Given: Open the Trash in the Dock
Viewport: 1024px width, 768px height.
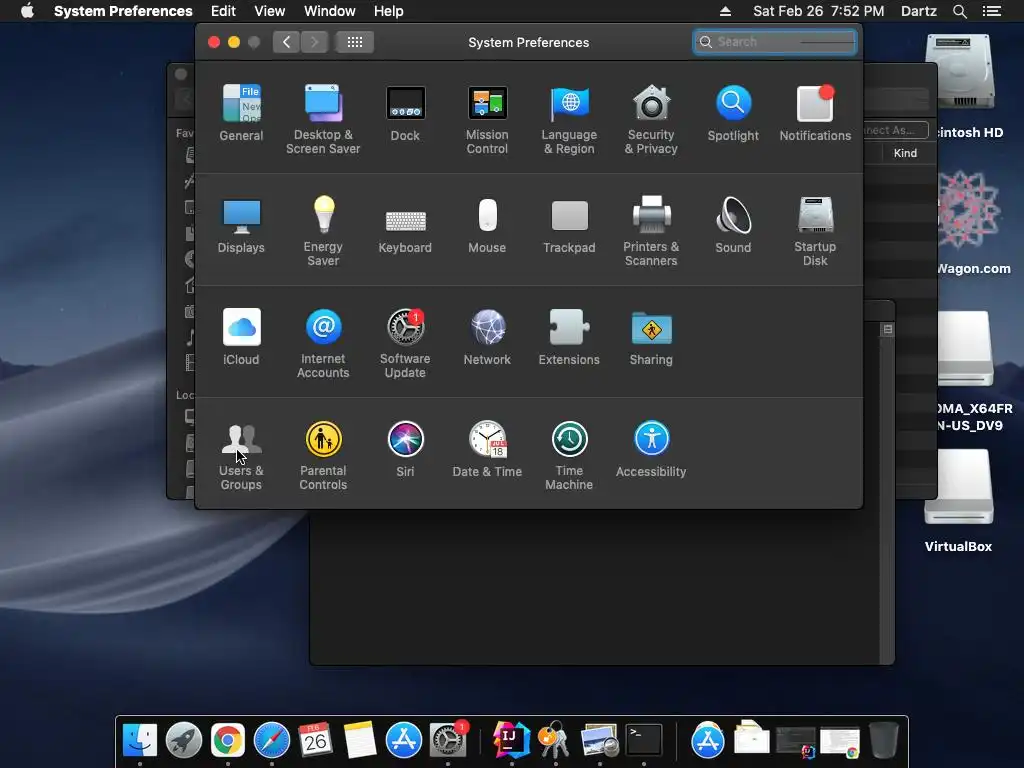Looking at the screenshot, I should 884,741.
